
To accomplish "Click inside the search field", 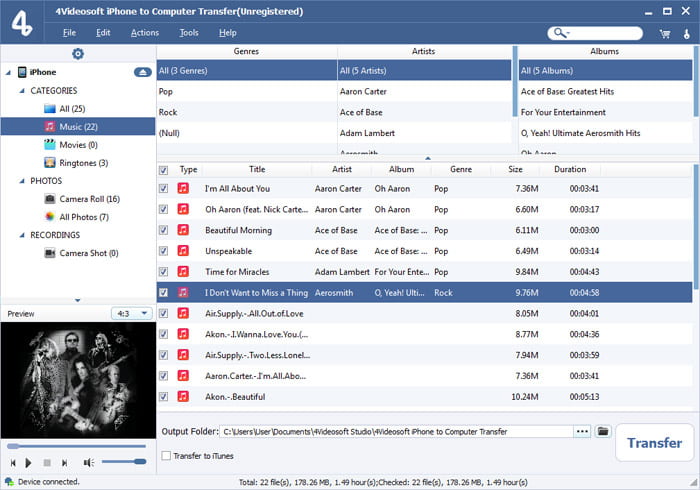I will (596, 33).
